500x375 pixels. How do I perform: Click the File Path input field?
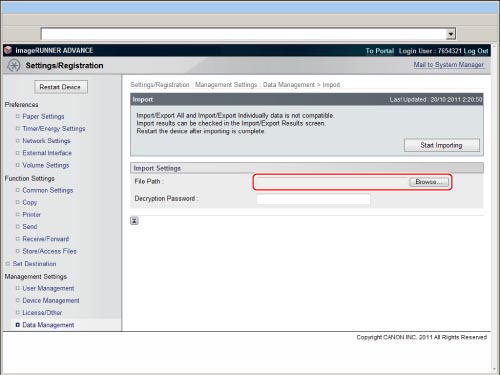(x=332, y=182)
